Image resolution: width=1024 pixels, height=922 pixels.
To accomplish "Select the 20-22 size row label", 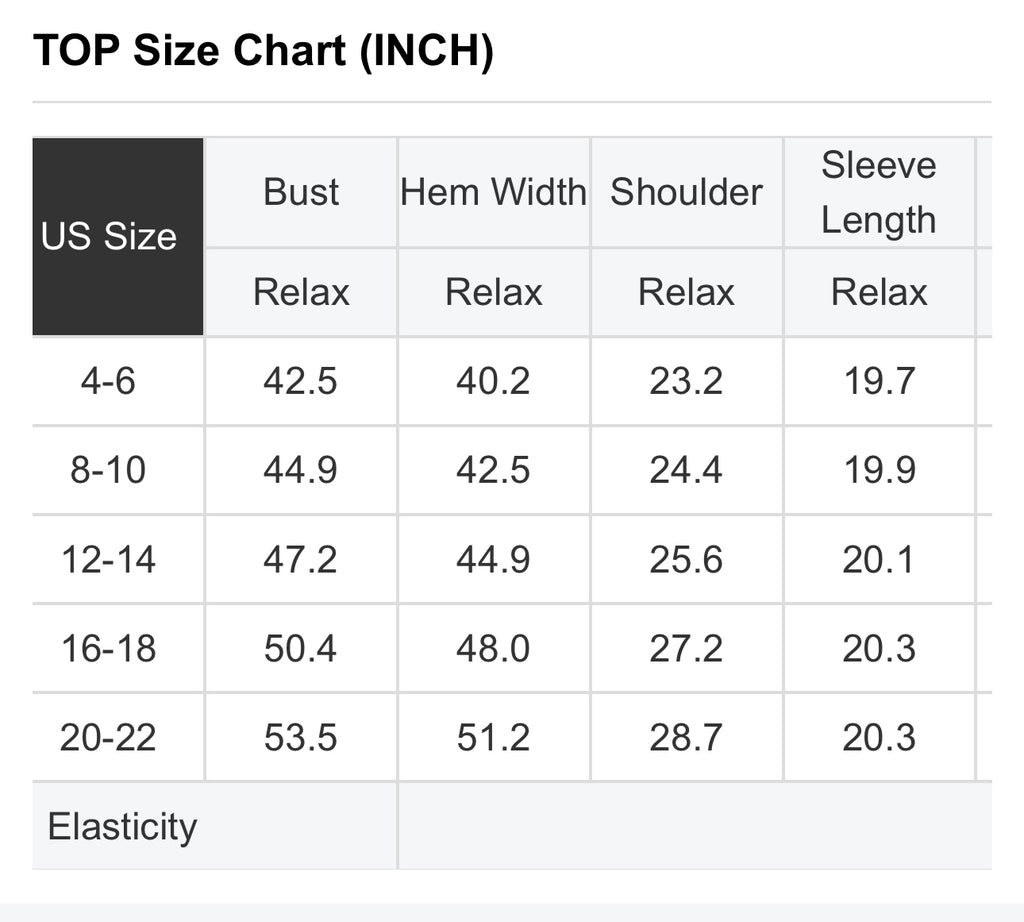I will pyautogui.click(x=108, y=738).
